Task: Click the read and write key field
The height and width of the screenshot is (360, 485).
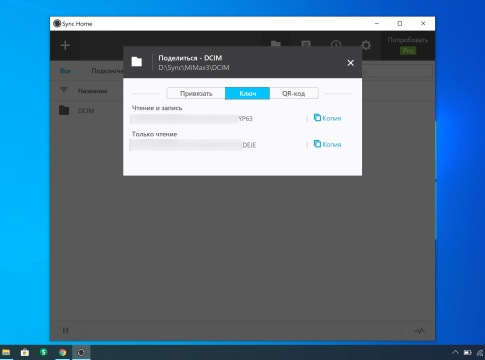Action: 191,119
